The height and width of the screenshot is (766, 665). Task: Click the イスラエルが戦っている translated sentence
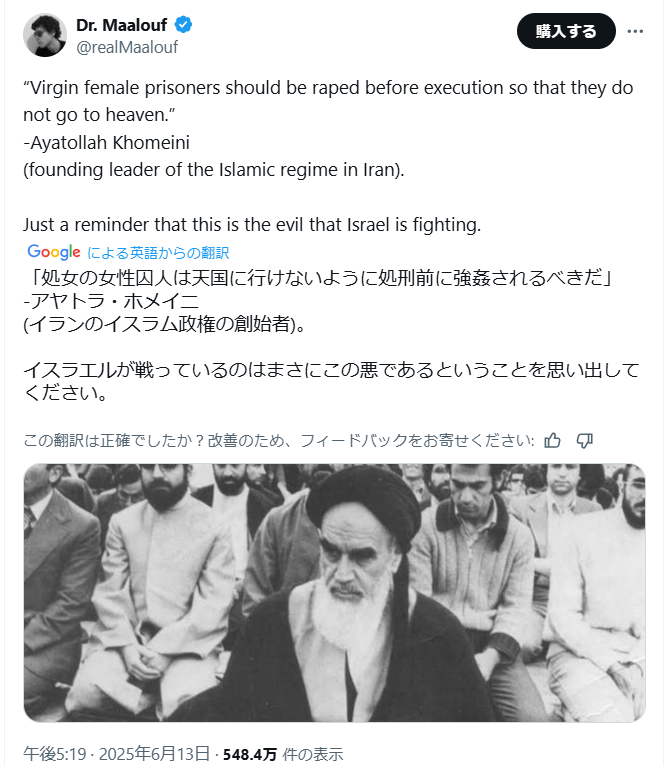tap(331, 381)
